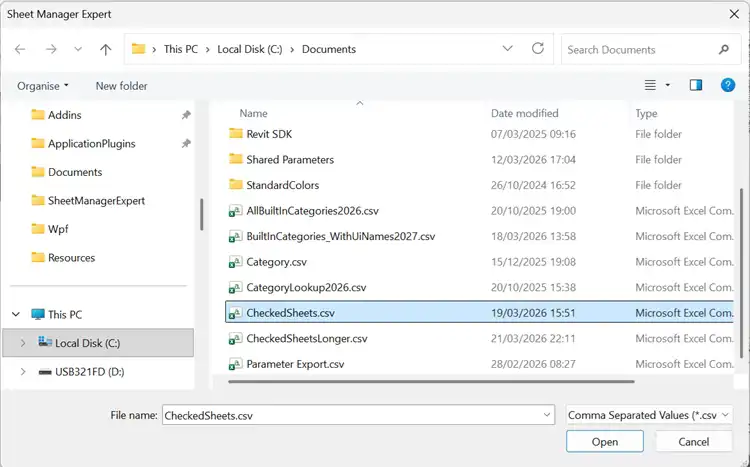Click the Cancel button
The image size is (750, 467).
tap(693, 442)
